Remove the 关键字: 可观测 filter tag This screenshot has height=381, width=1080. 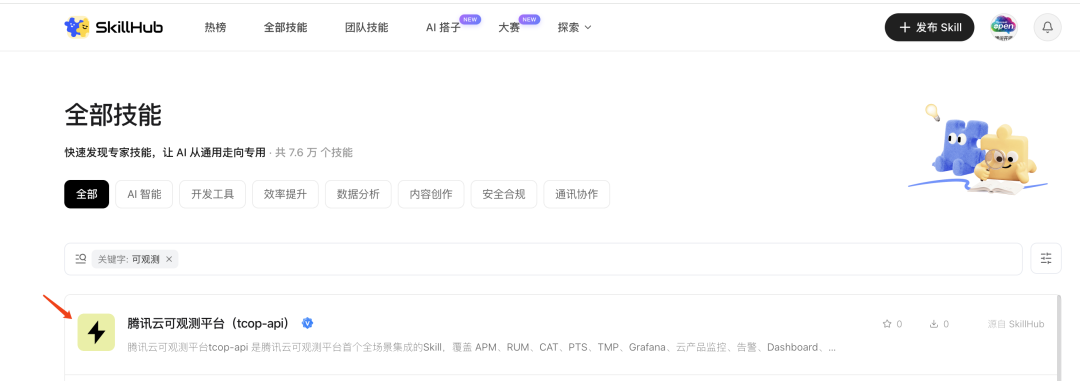tap(169, 259)
